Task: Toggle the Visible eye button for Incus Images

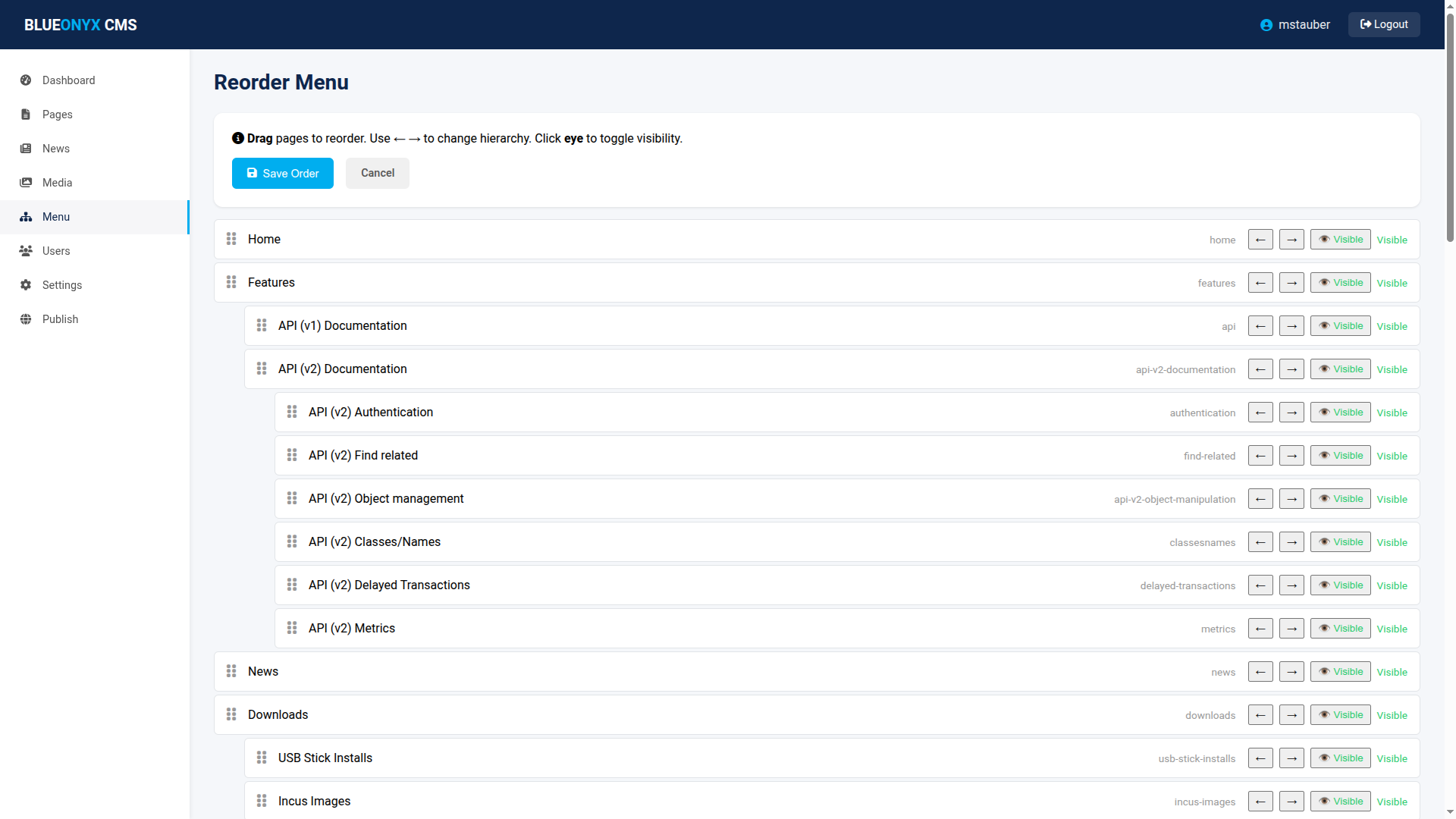Action: (x=1340, y=802)
